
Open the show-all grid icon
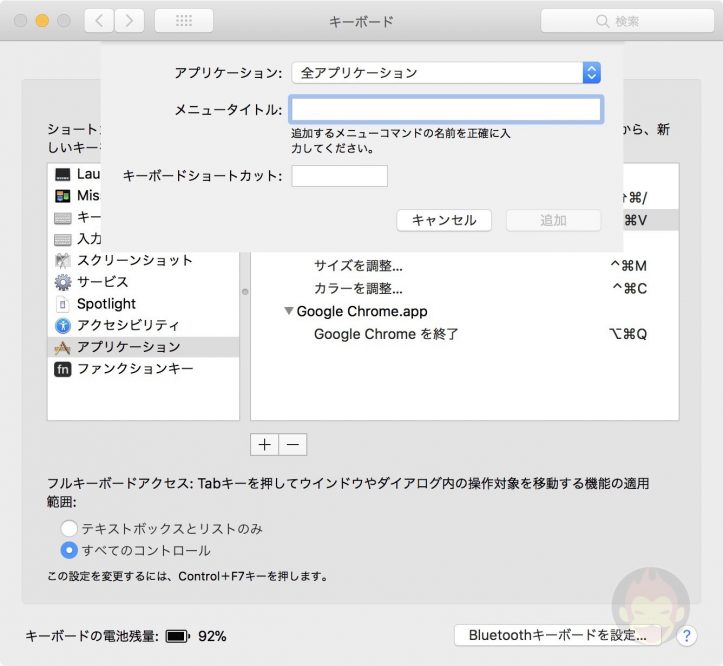(184, 21)
